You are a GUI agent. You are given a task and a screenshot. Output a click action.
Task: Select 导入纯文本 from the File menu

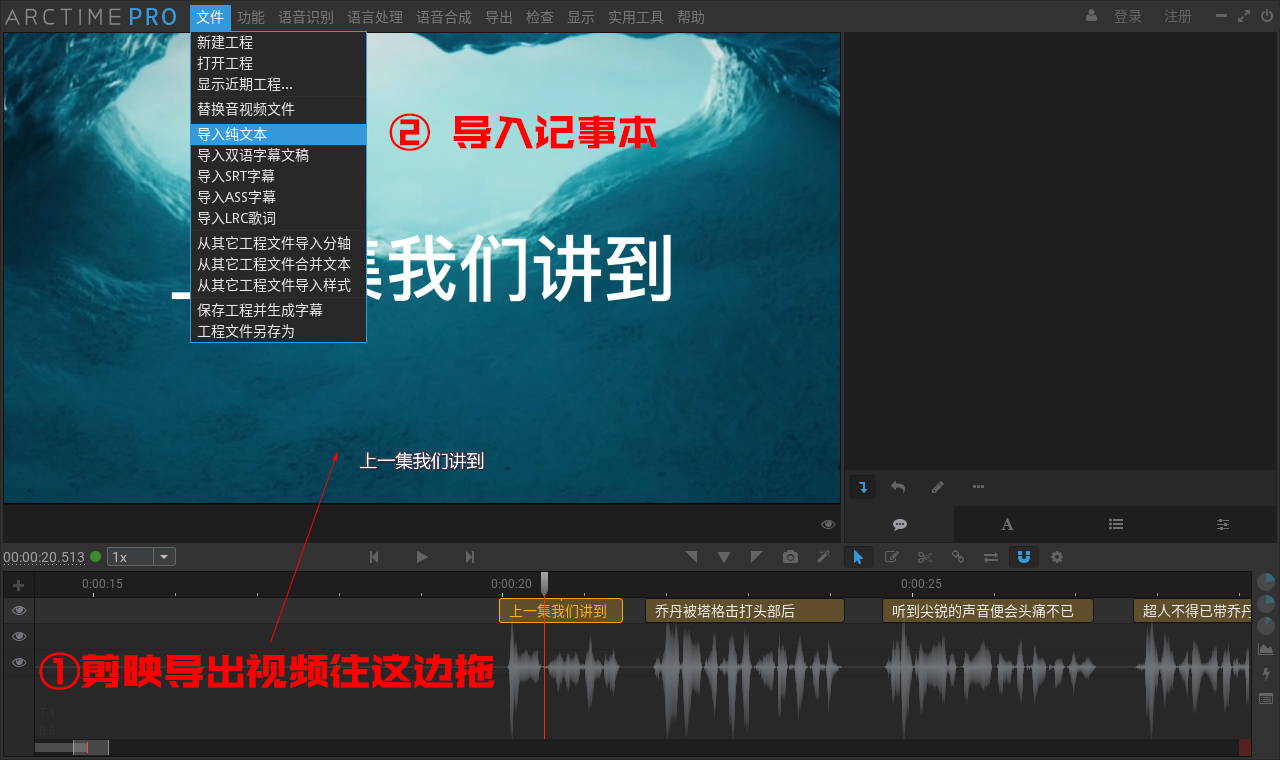232,133
